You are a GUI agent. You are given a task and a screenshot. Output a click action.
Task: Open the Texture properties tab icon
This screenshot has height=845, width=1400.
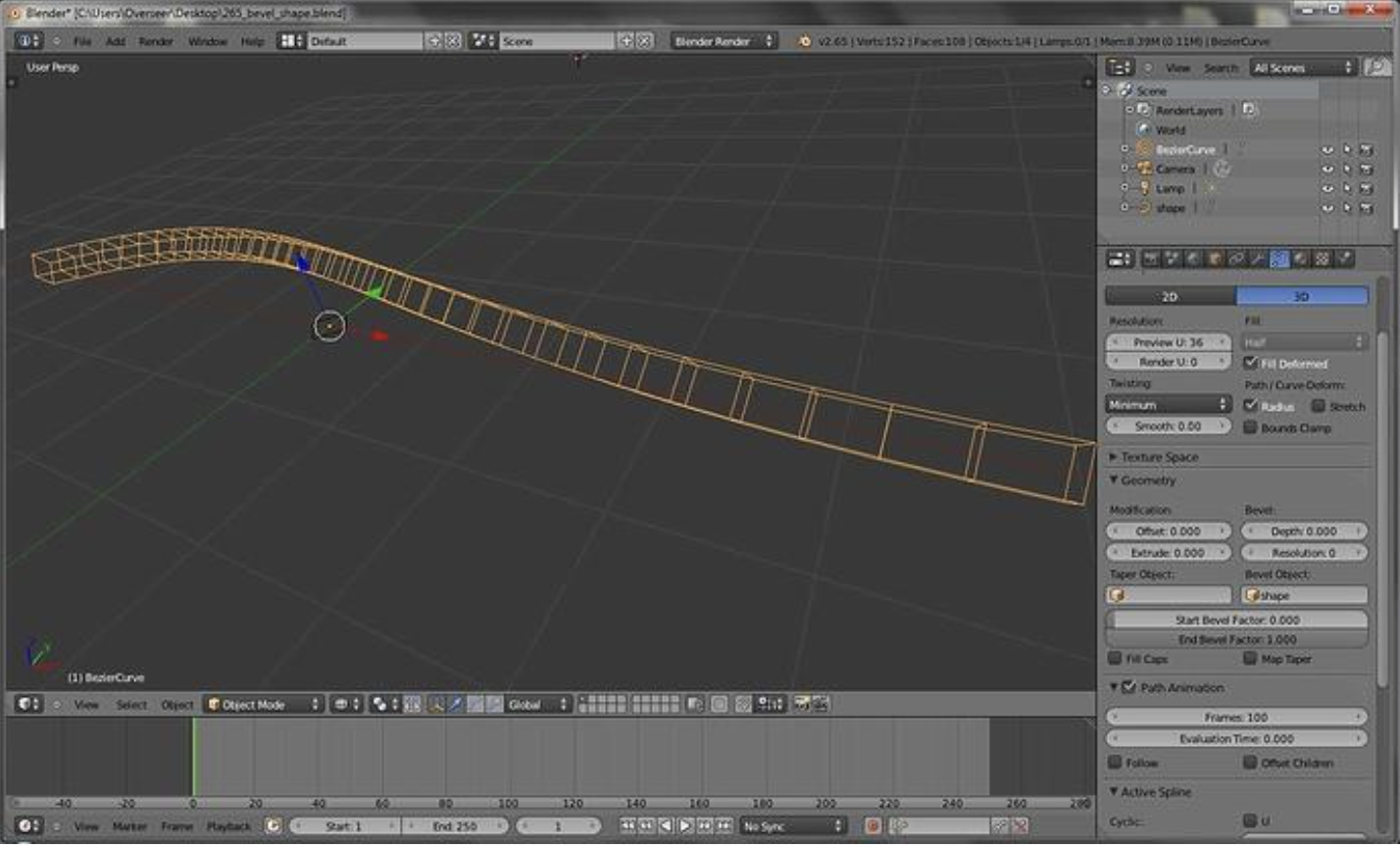(x=1323, y=259)
